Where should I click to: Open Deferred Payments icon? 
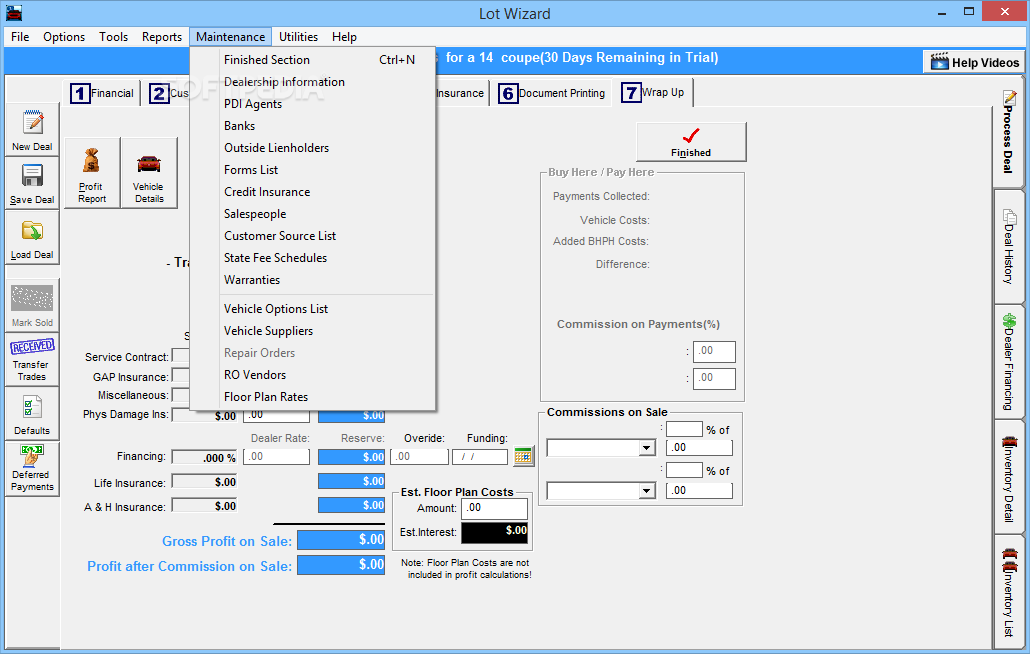pos(32,456)
